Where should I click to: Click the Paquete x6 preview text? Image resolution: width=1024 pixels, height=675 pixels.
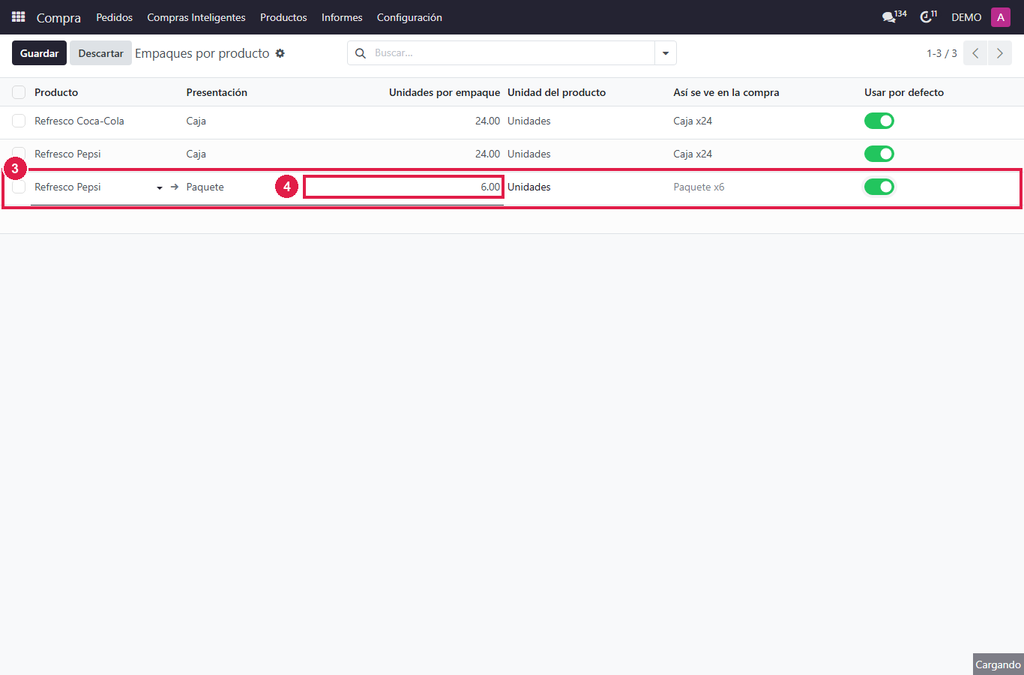pyautogui.click(x=699, y=187)
